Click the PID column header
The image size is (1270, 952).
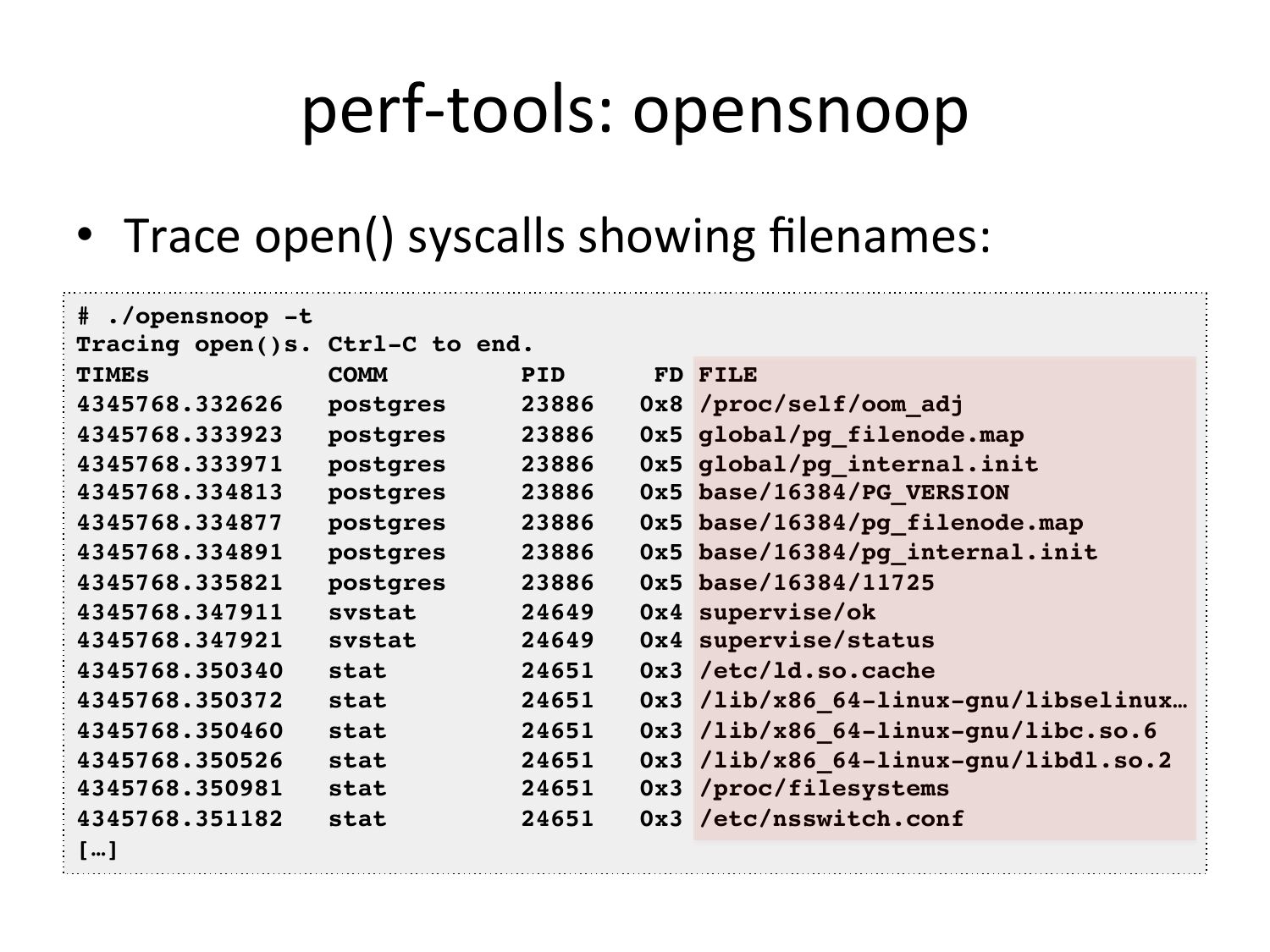point(543,374)
